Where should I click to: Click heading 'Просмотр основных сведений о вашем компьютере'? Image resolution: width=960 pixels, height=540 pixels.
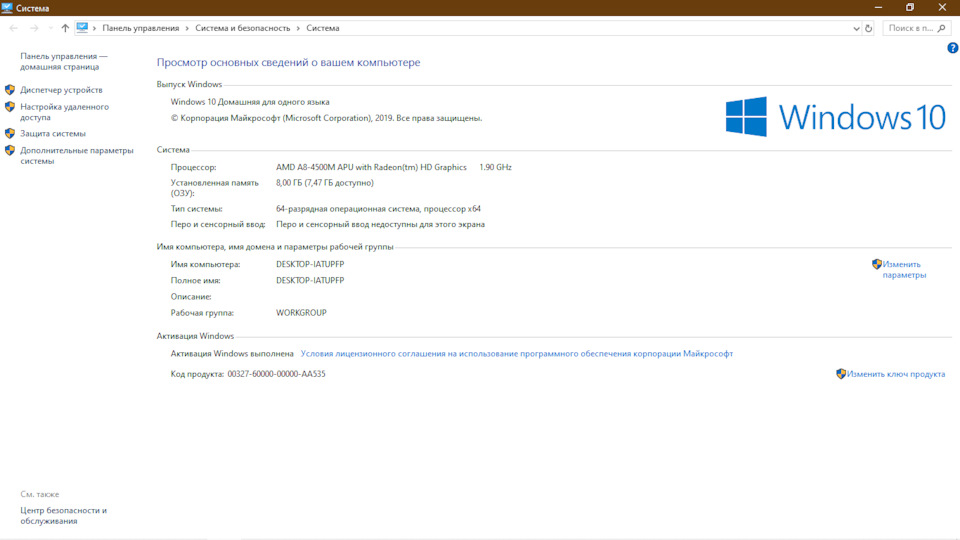pos(288,62)
